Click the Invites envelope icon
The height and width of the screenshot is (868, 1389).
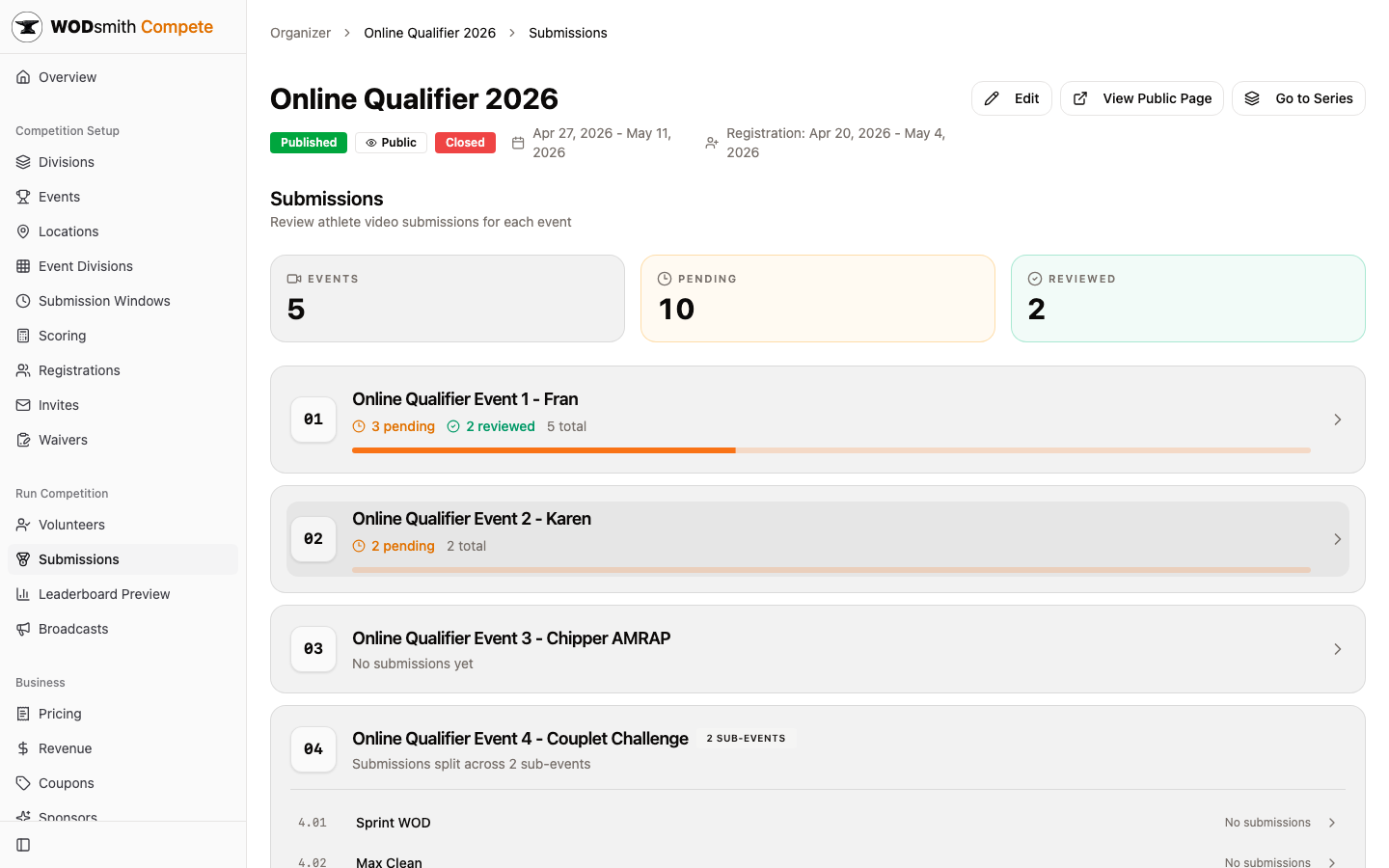[x=23, y=405]
